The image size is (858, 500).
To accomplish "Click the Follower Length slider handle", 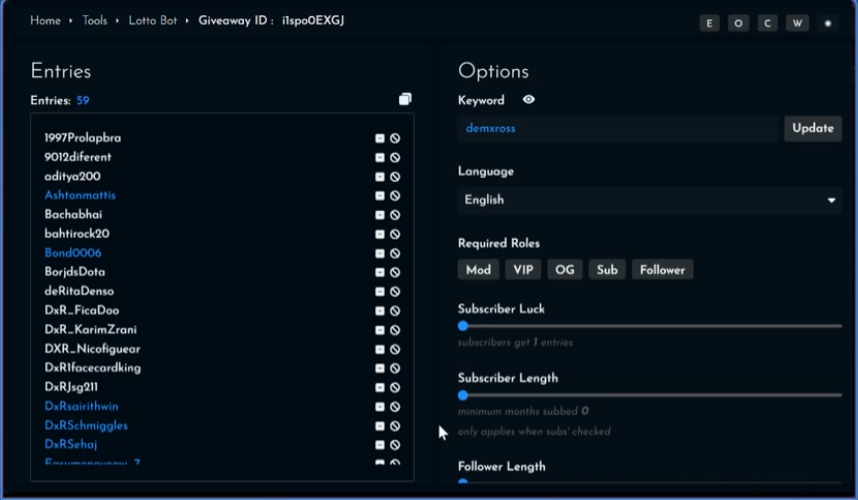I will click(x=463, y=482).
